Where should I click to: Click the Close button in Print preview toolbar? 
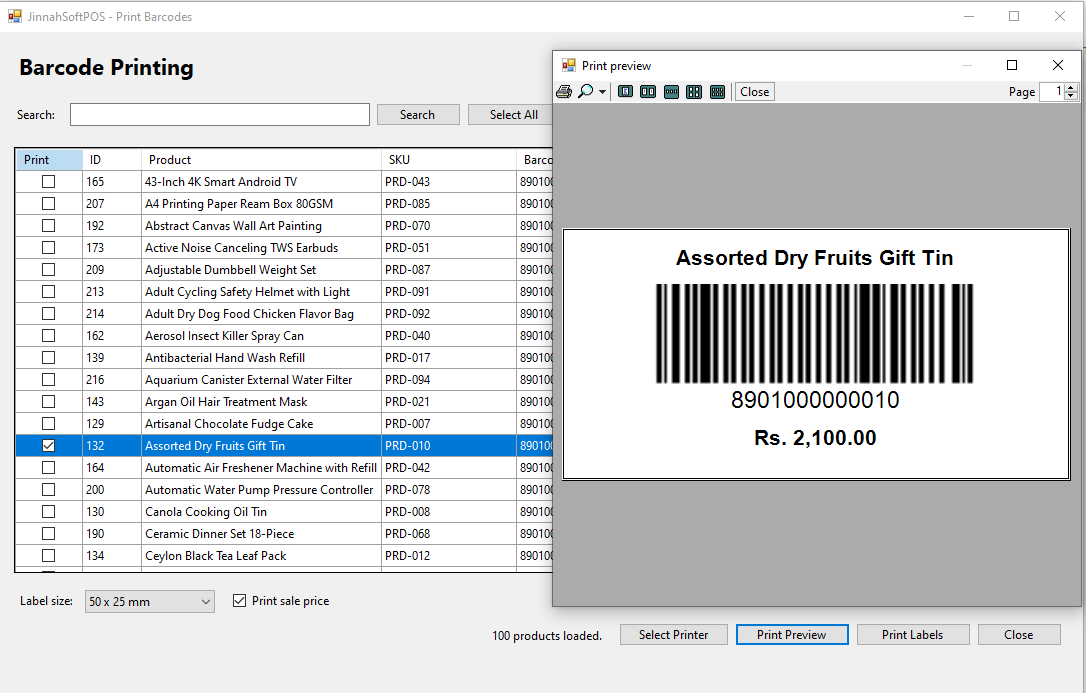[x=754, y=91]
